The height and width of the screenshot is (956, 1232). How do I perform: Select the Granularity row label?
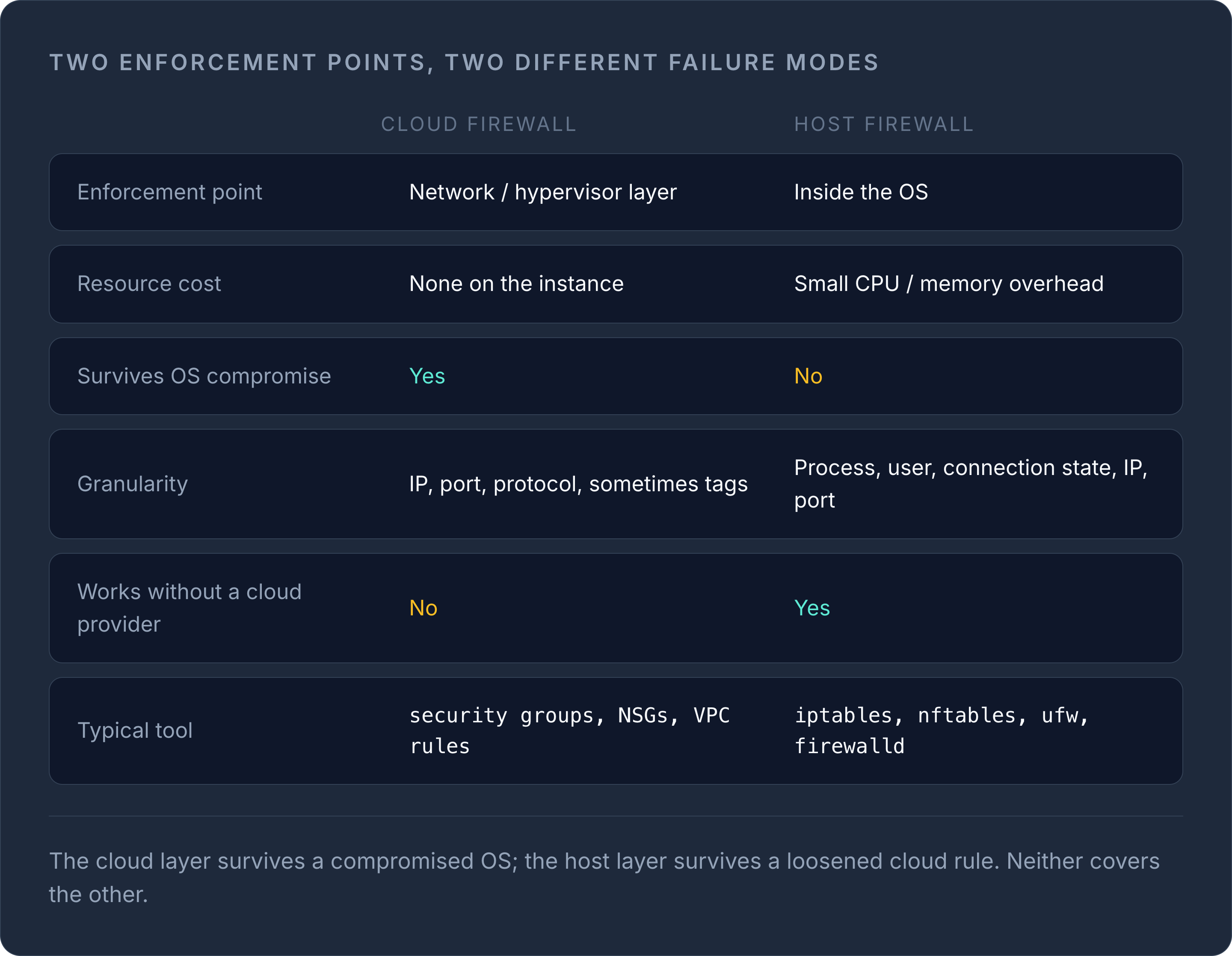point(133,484)
